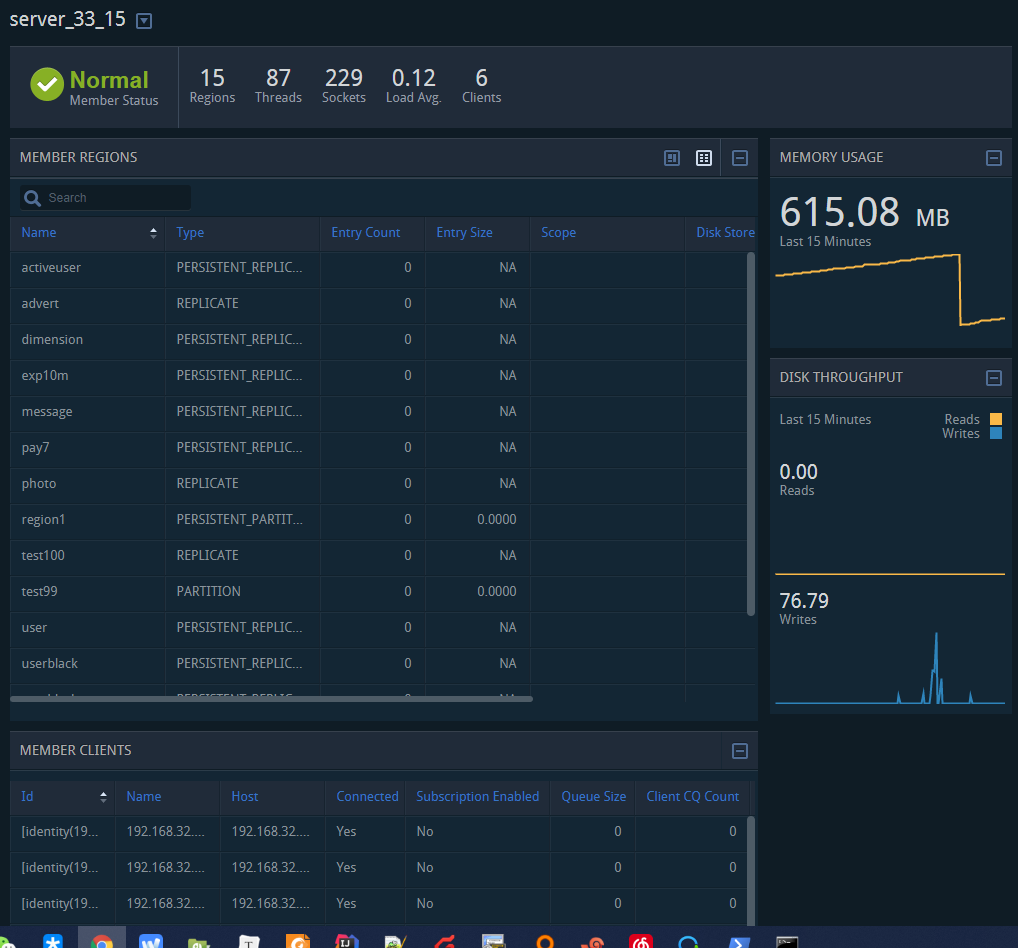The height and width of the screenshot is (948, 1018).
Task: Collapse the Member Clients panel
Action: coord(740,751)
